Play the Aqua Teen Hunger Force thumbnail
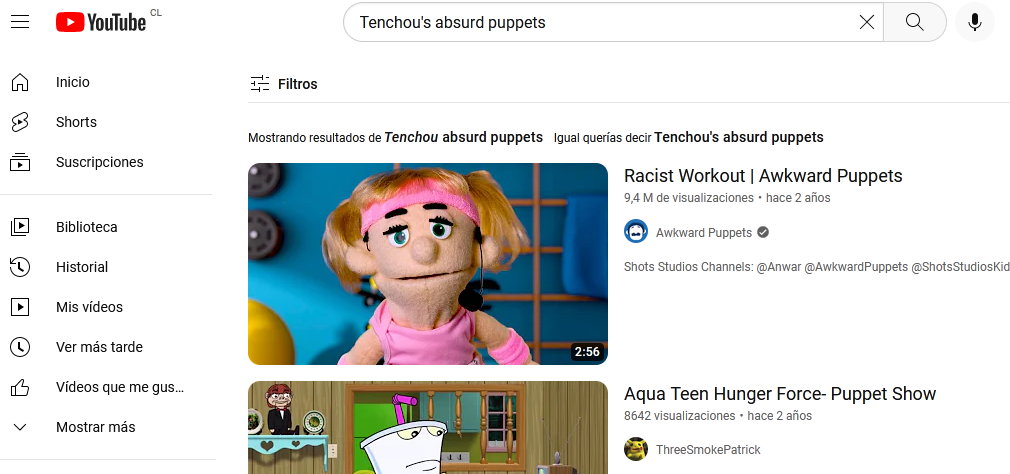The width and height of the screenshot is (1010, 474). tap(428, 428)
